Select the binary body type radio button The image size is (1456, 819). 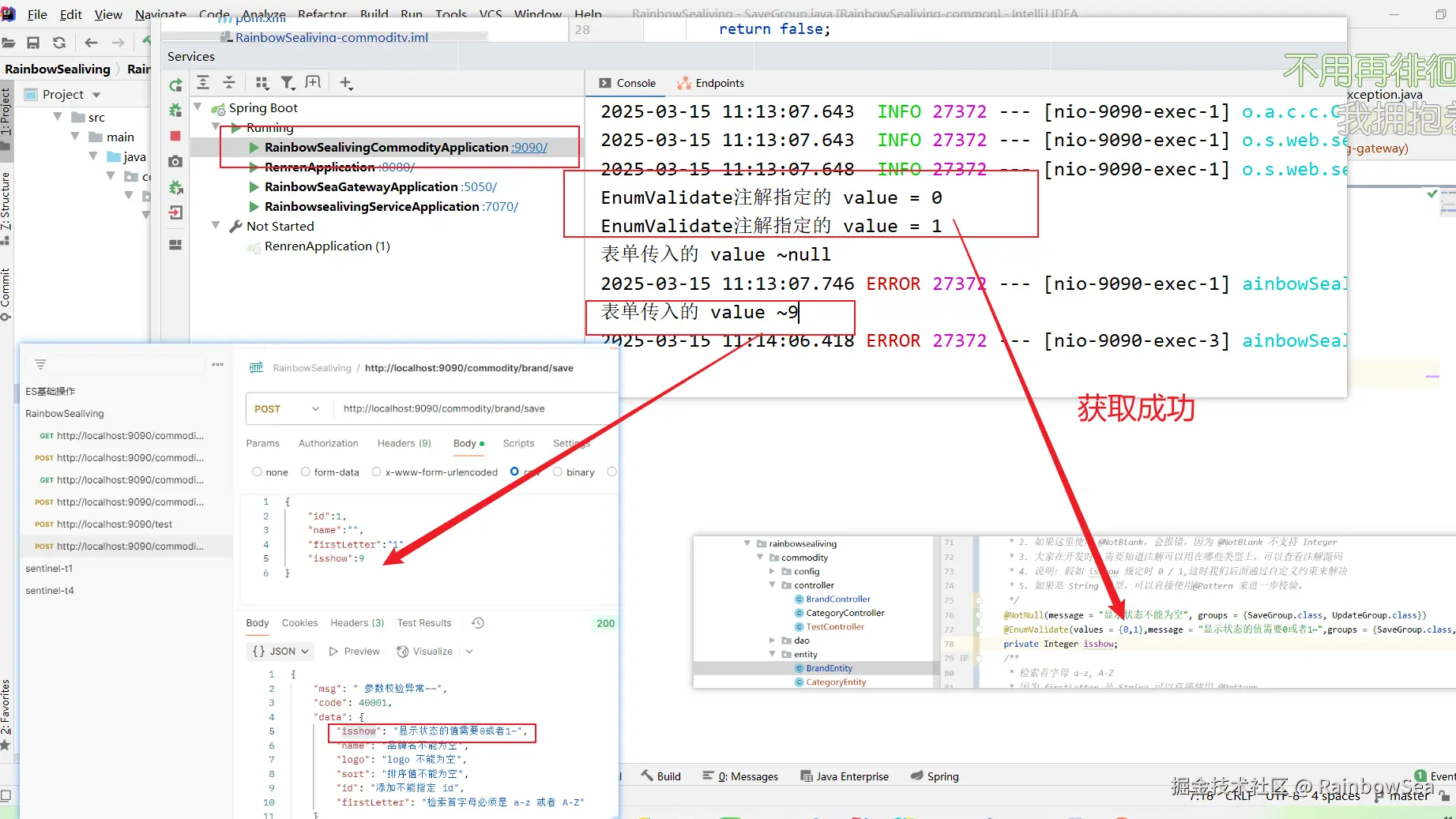coord(558,471)
